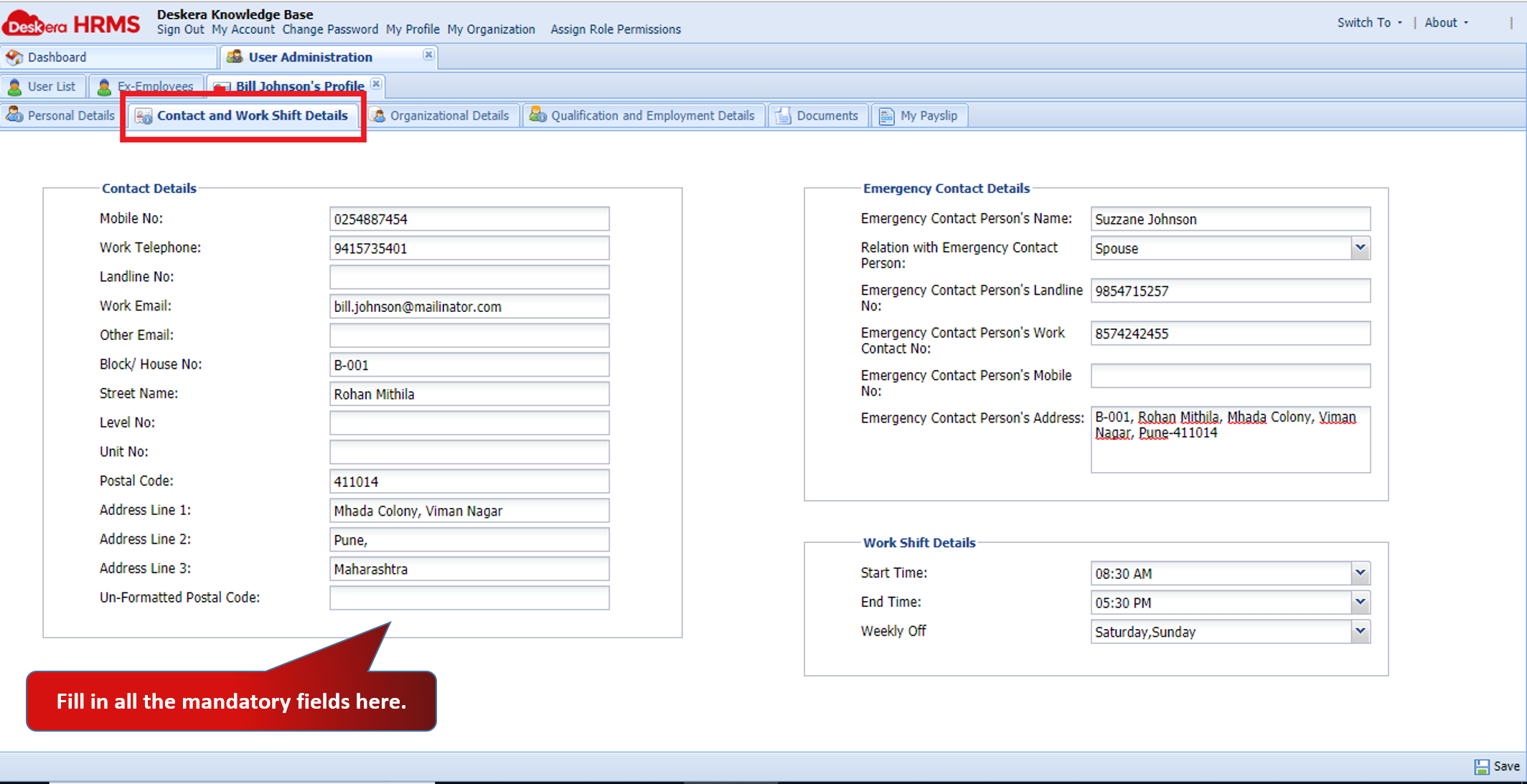1527x784 pixels.
Task: Click the Documents tab icon
Action: click(x=783, y=115)
